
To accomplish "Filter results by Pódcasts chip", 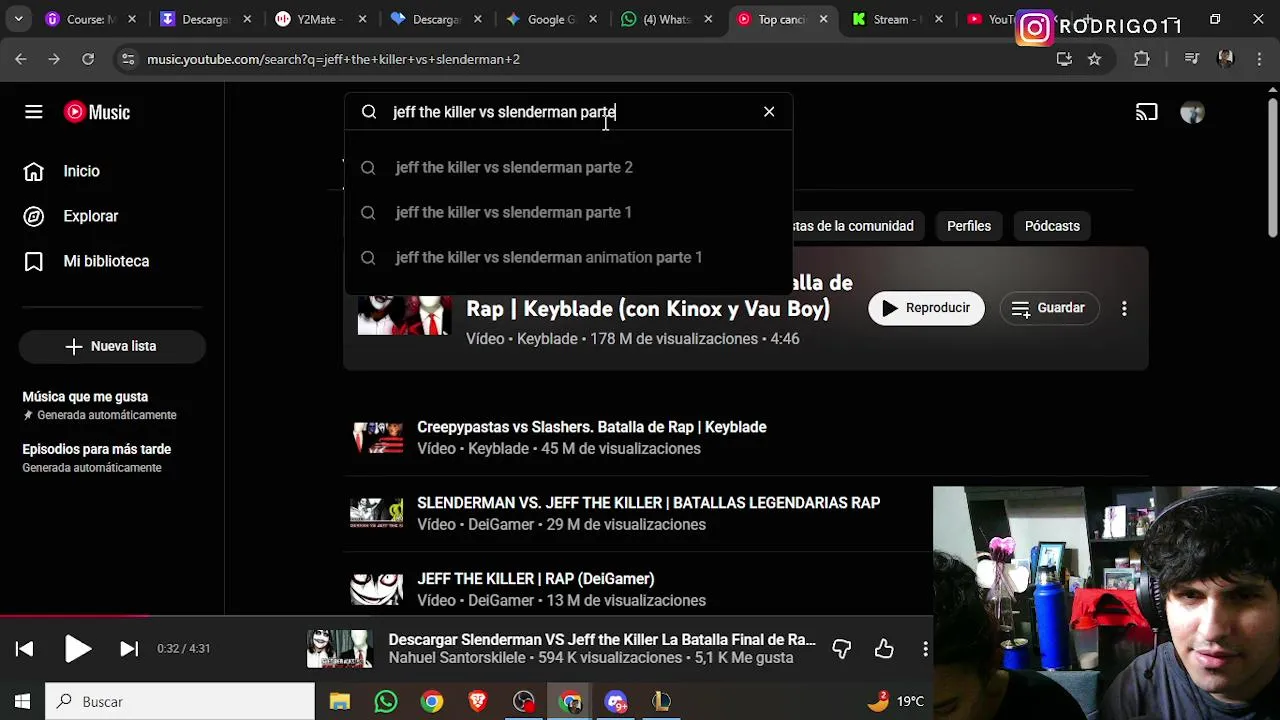I will pos(1052,226).
